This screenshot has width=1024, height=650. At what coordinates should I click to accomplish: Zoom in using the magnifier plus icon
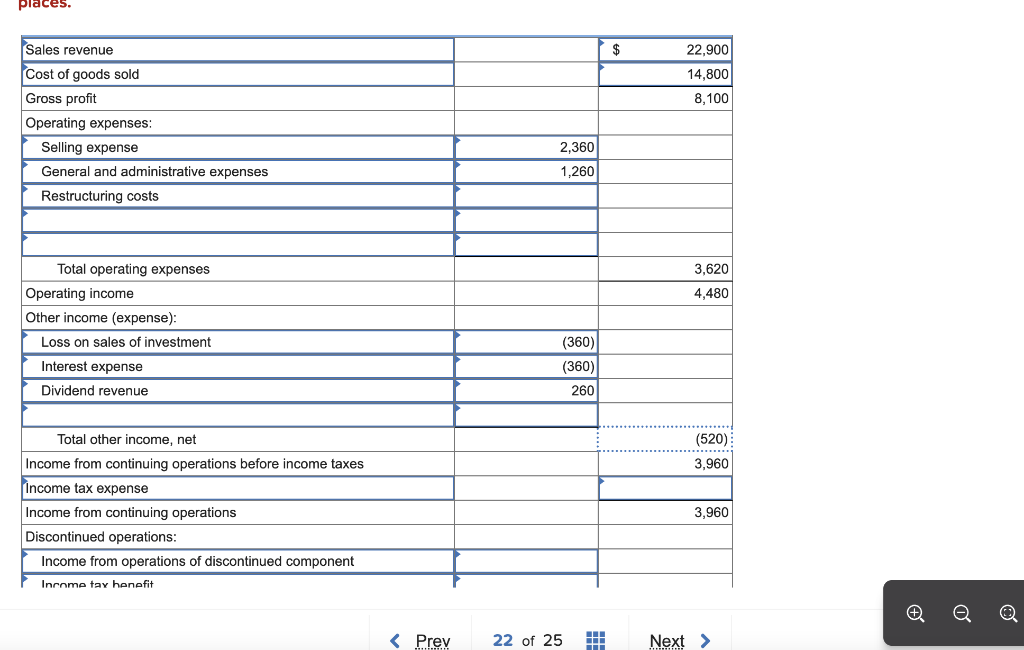click(914, 613)
